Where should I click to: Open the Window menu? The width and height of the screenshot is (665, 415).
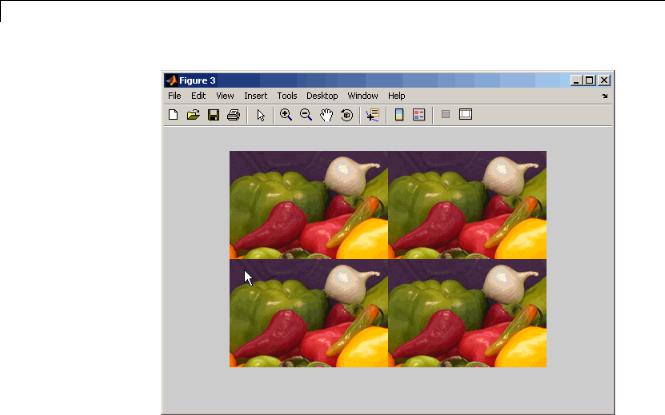[363, 96]
